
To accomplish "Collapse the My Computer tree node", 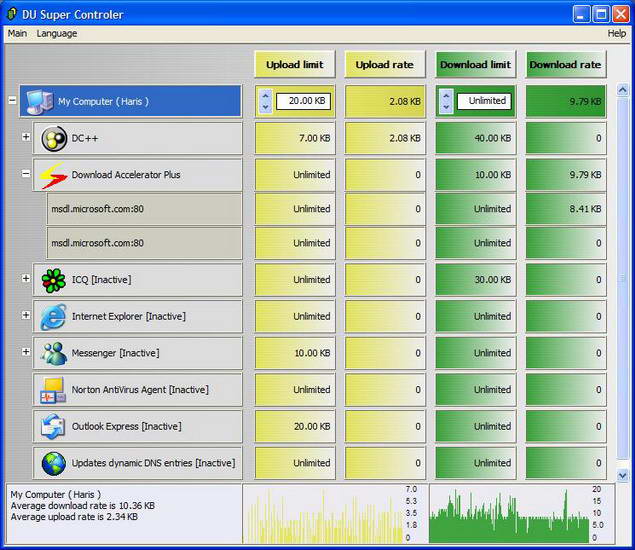I will pos(12,101).
